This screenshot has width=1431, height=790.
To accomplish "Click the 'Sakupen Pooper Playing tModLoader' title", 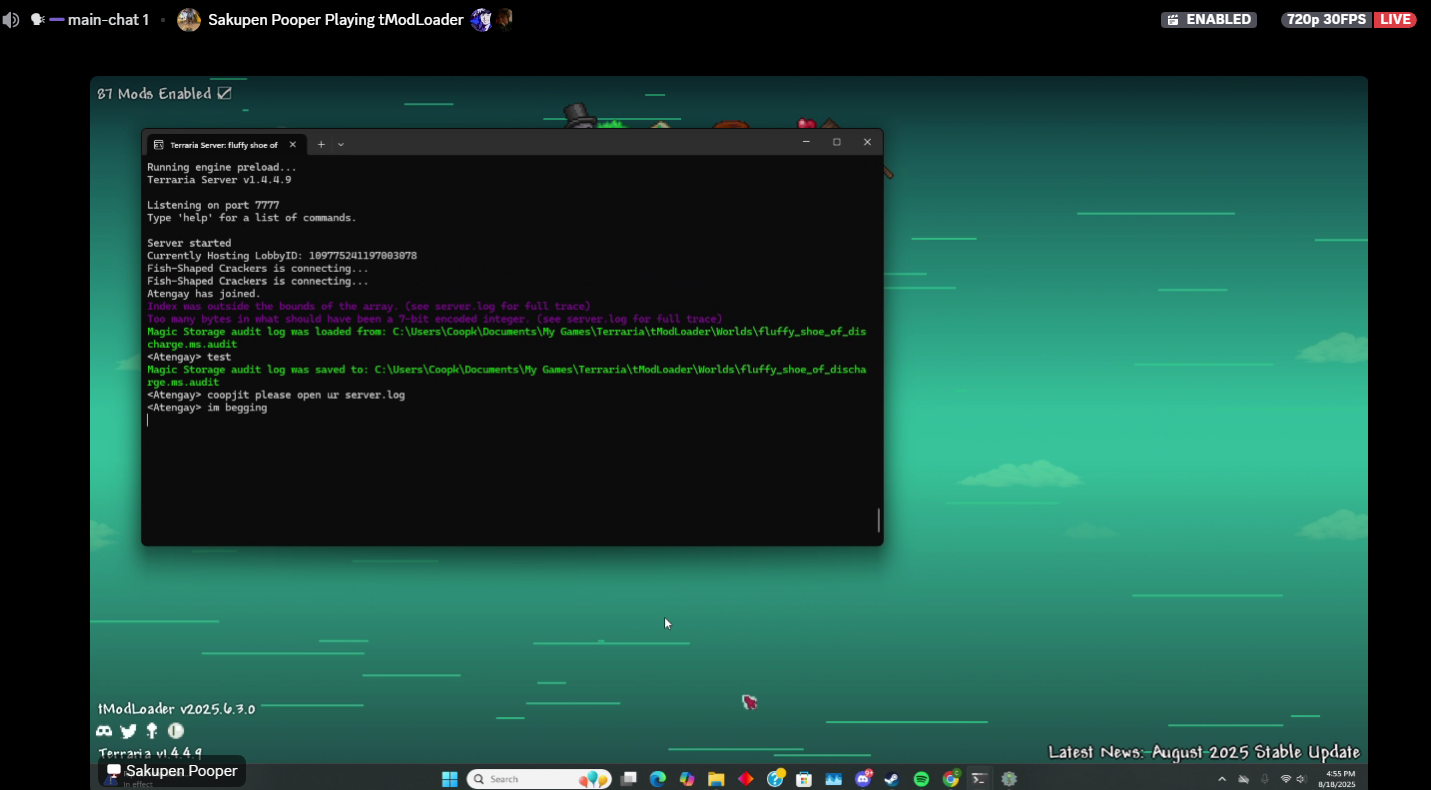I will (x=335, y=20).
